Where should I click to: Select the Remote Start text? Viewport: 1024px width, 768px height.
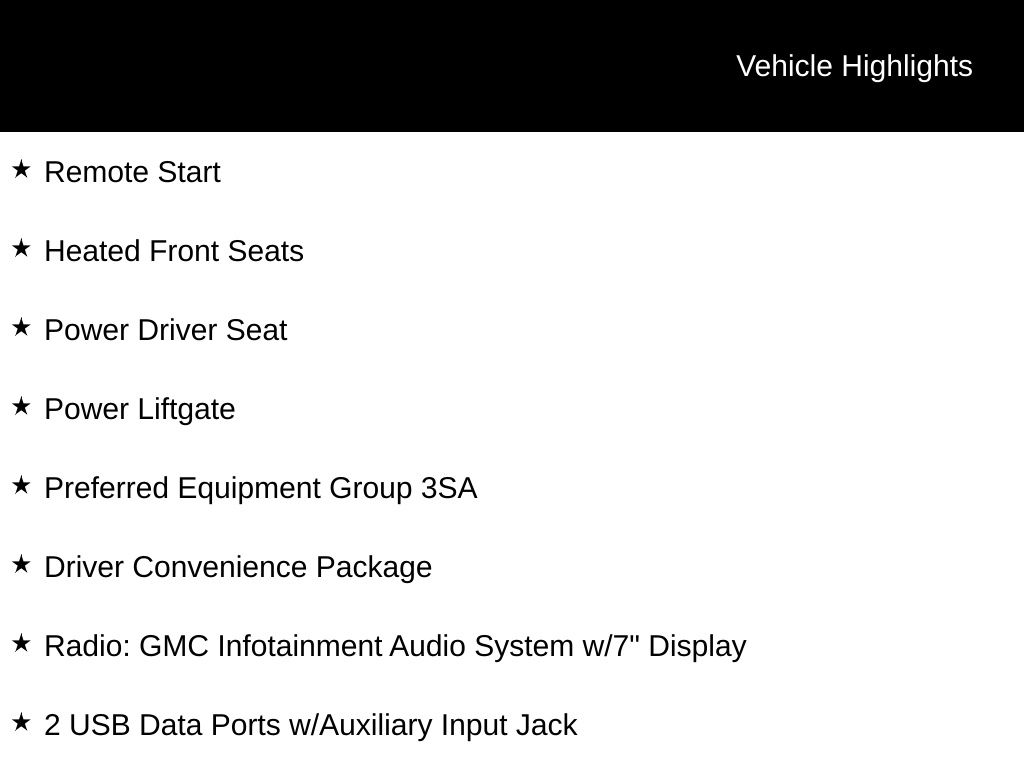[133, 172]
